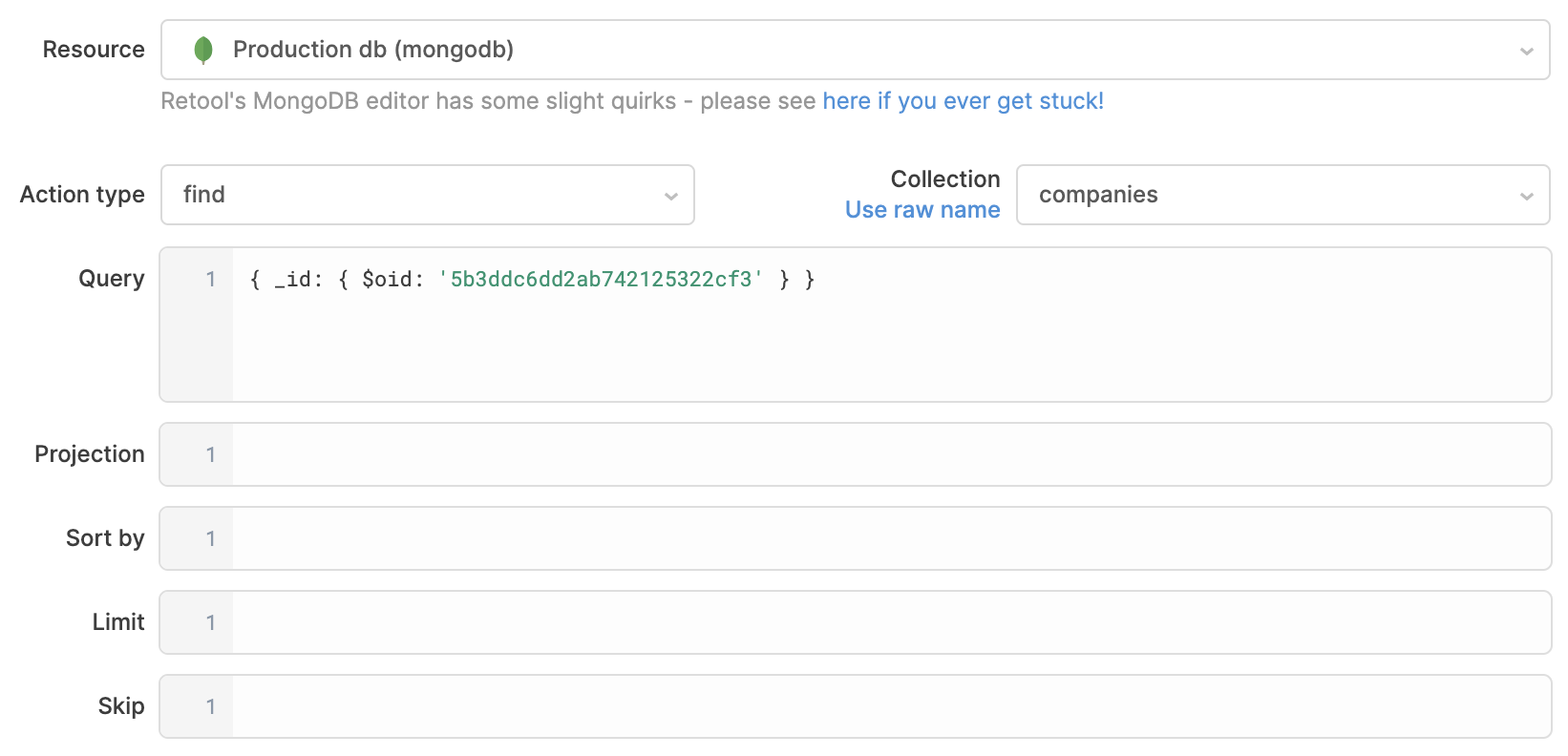The image size is (1568, 756).
Task: Click the Limit label
Action: pos(118,622)
